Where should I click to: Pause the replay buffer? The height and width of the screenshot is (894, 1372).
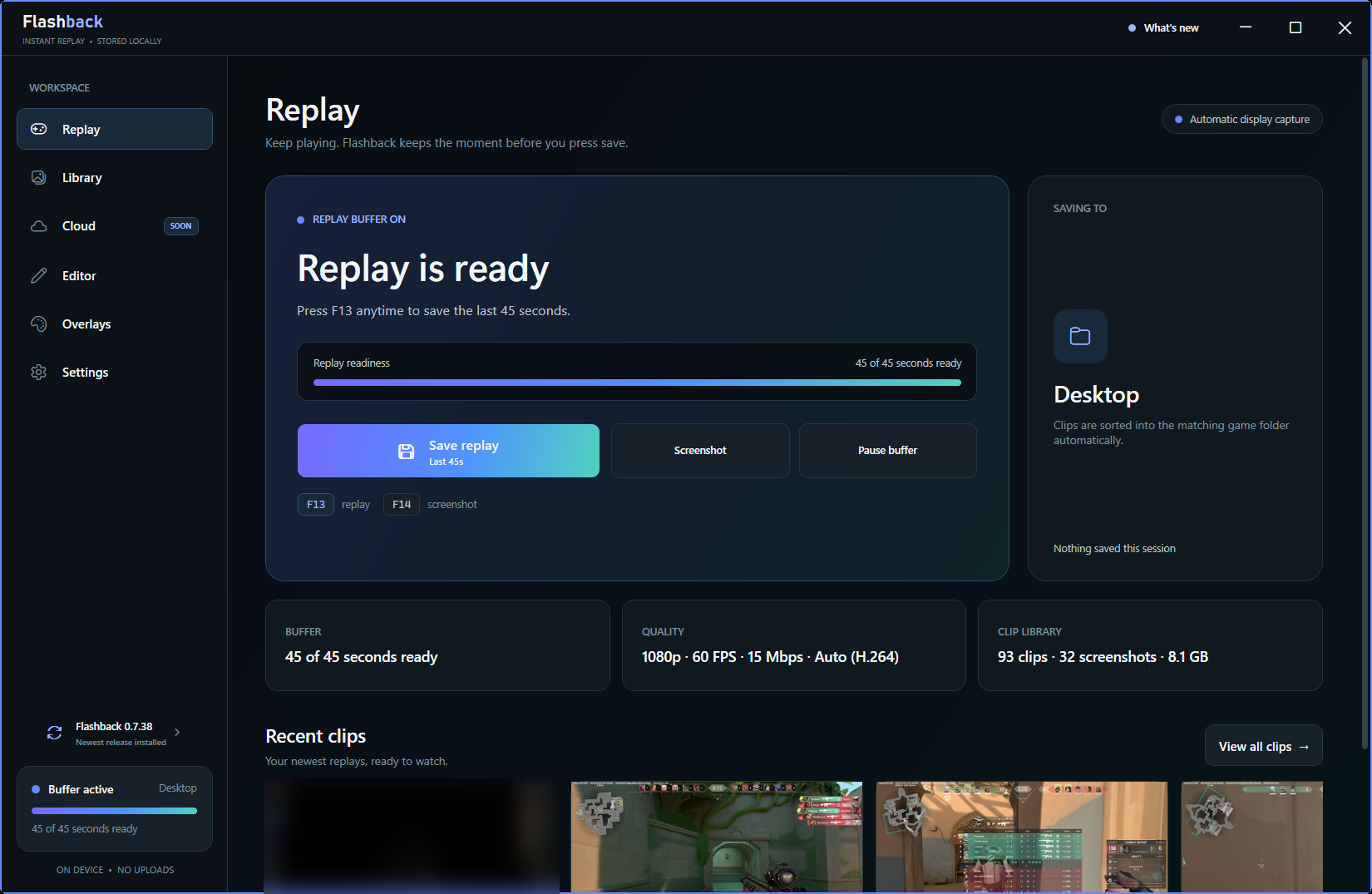[x=887, y=451]
